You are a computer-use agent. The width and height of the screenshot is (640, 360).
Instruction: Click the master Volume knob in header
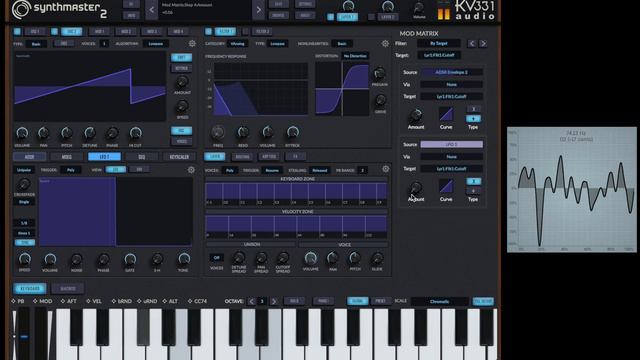pos(419,8)
